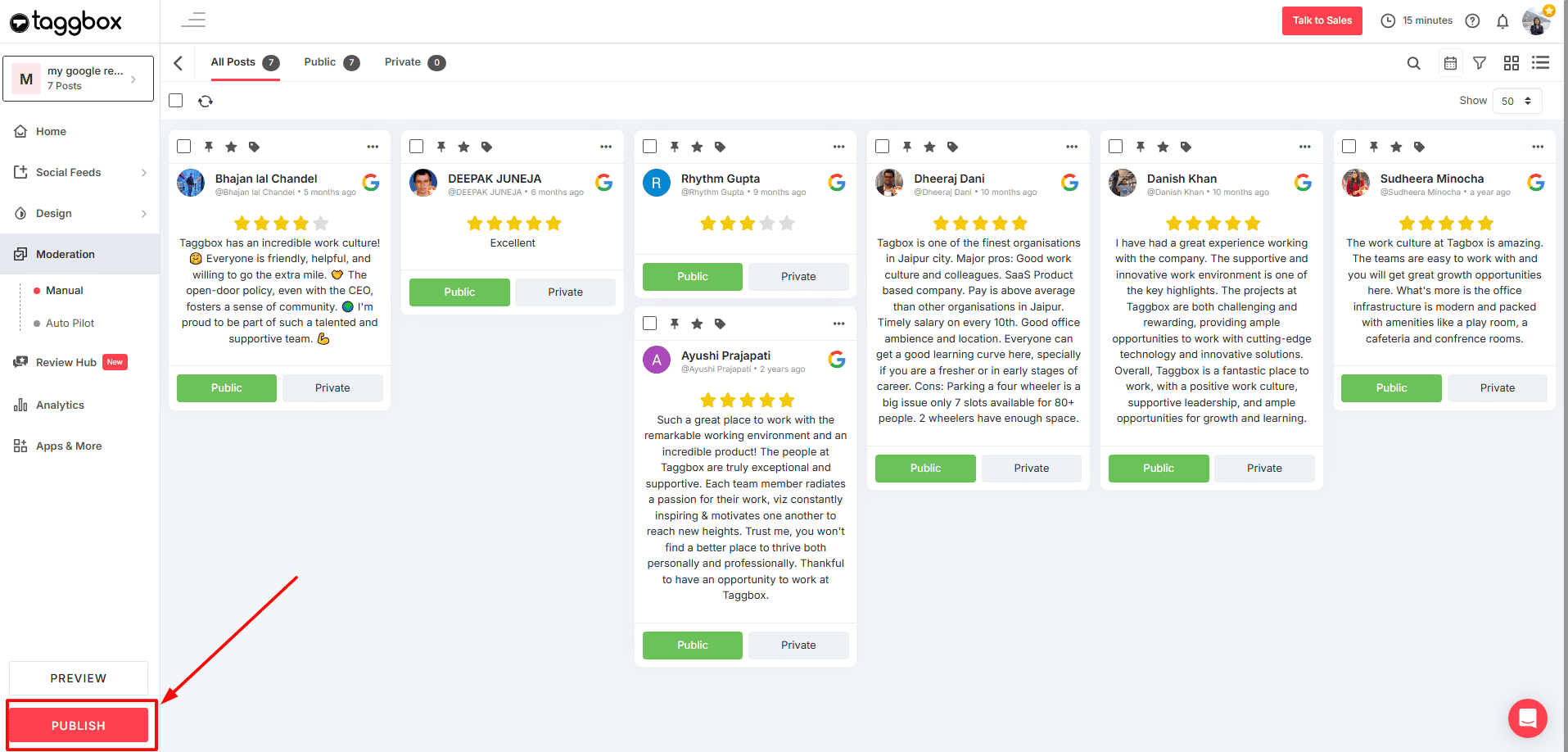The image size is (1568, 752).
Task: Pin Bhajan lal Chandel's post
Action: pyautogui.click(x=209, y=147)
